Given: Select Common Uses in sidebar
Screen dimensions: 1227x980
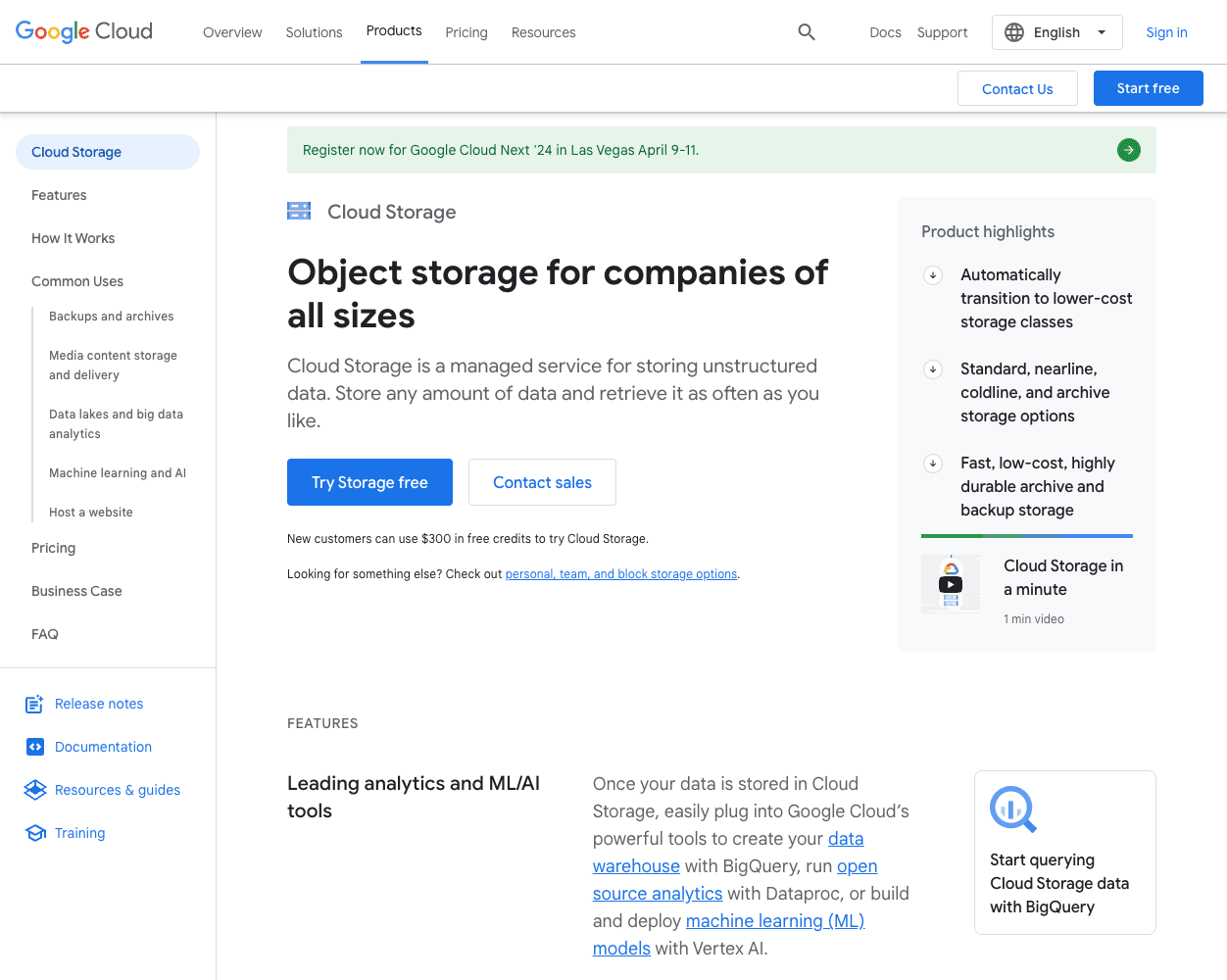Looking at the screenshot, I should [x=77, y=281].
